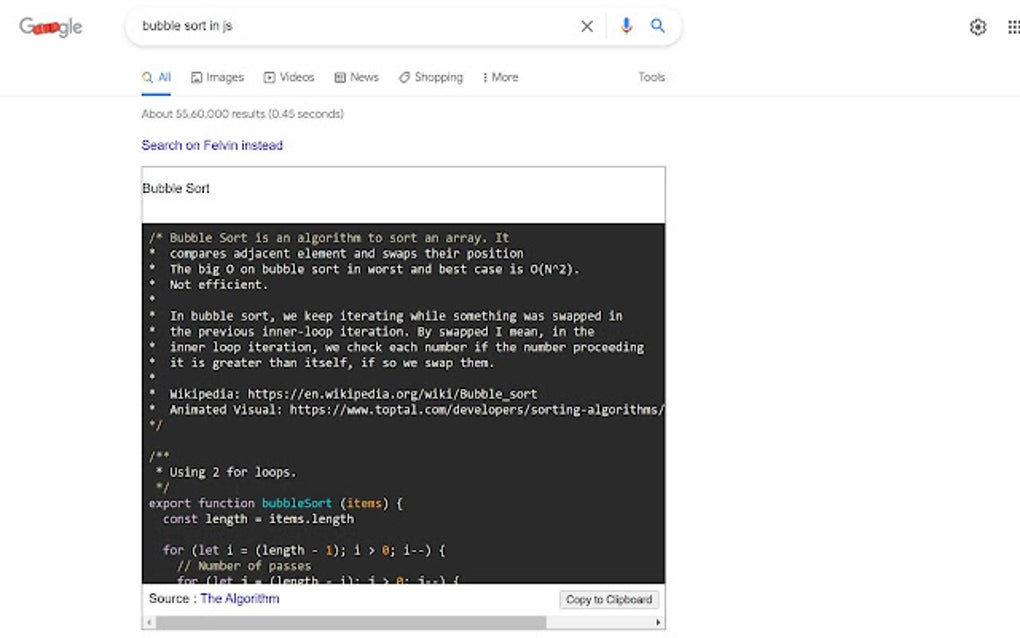
Task: Select the All results tab
Action: coord(156,77)
